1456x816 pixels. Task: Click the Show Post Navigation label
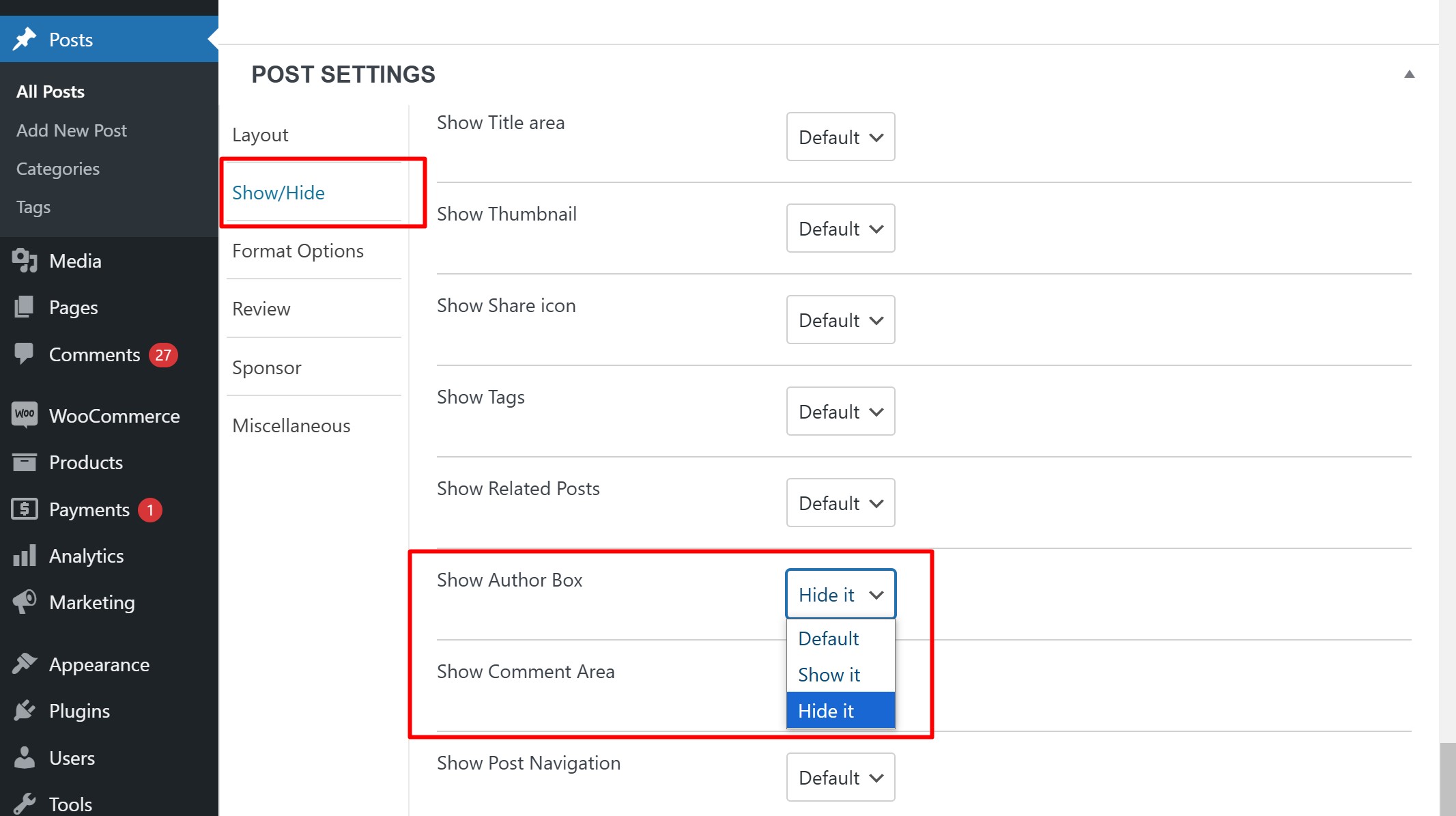tap(529, 763)
